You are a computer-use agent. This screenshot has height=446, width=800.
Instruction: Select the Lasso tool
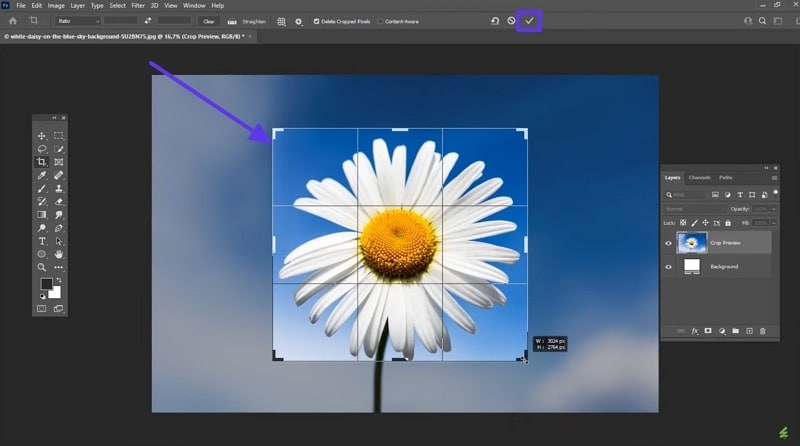coord(41,149)
